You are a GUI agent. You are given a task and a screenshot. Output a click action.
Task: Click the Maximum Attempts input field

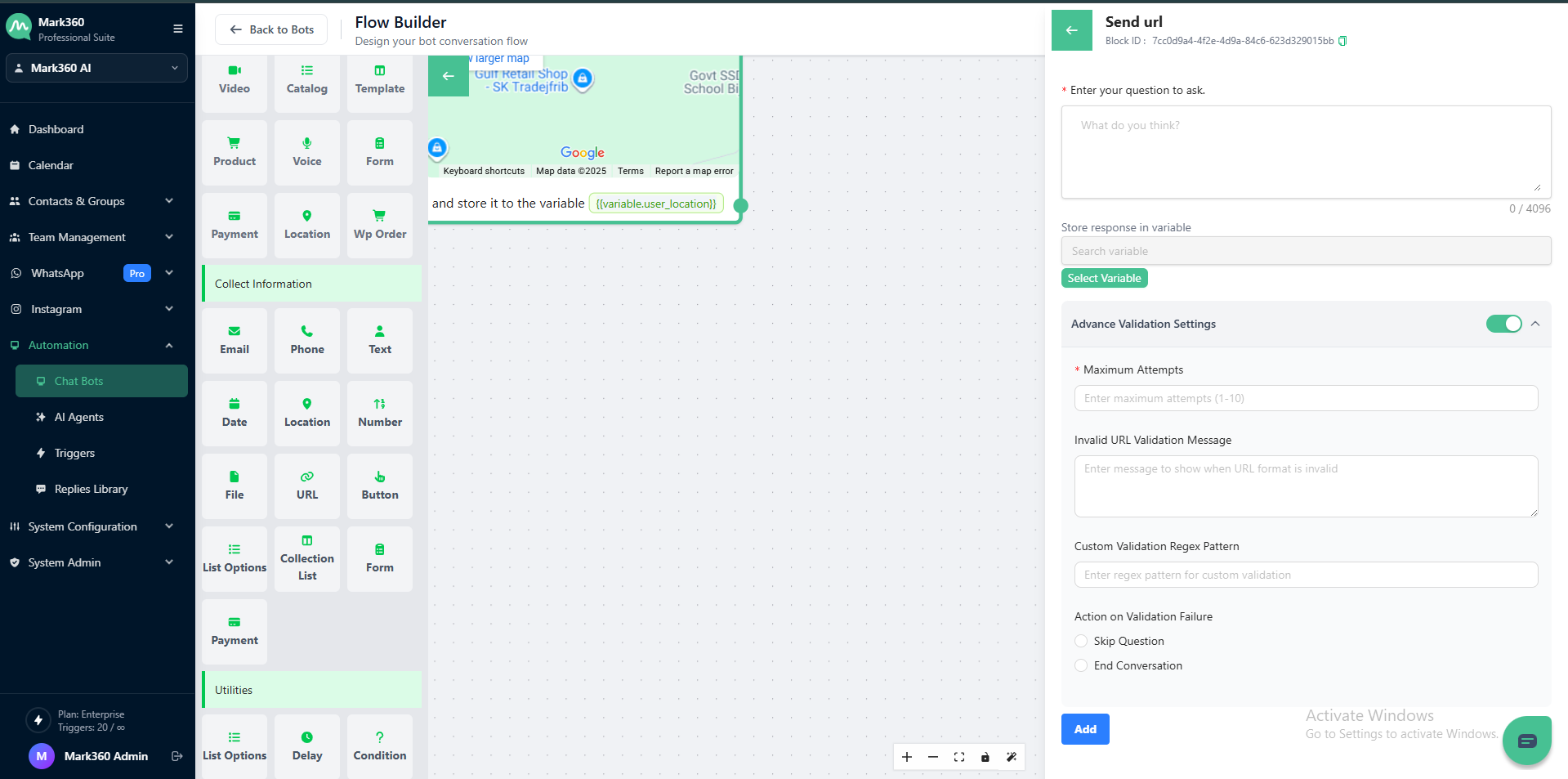tap(1305, 398)
